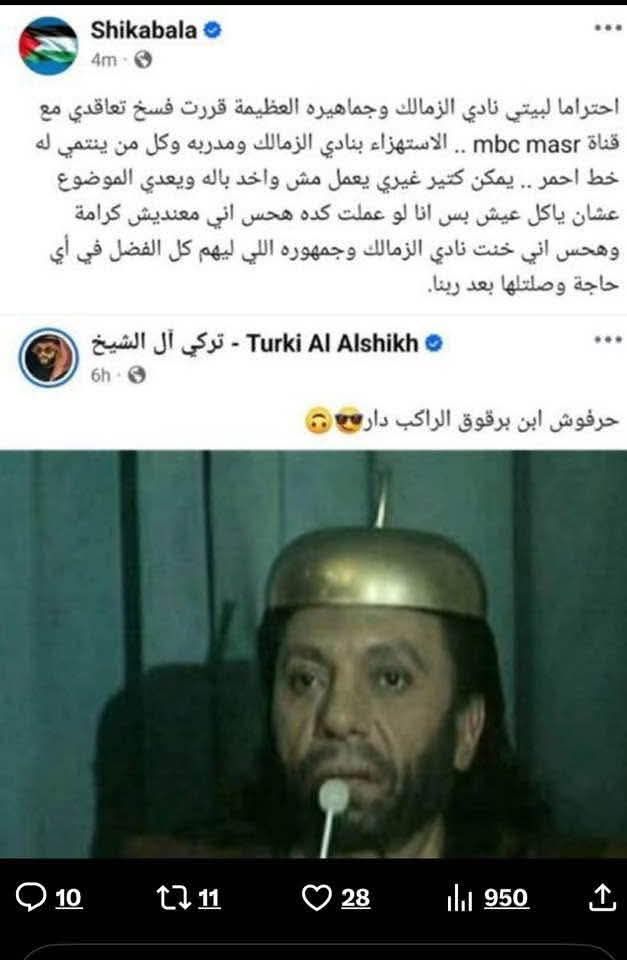The image size is (627, 960).
Task: Click the globe privacy icon beside 6h
Action: 137,375
